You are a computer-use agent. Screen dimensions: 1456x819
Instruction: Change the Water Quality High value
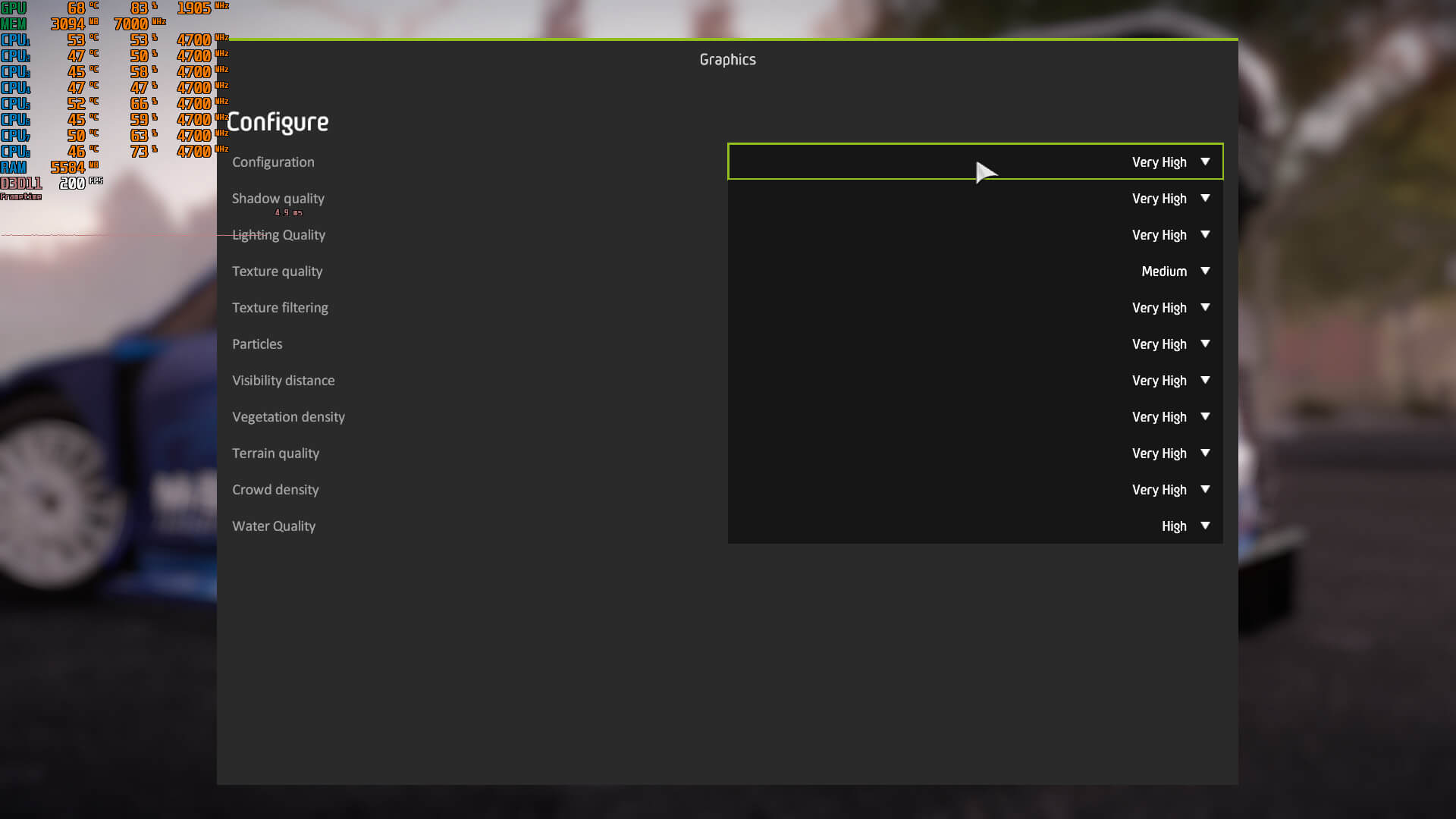(x=1173, y=526)
